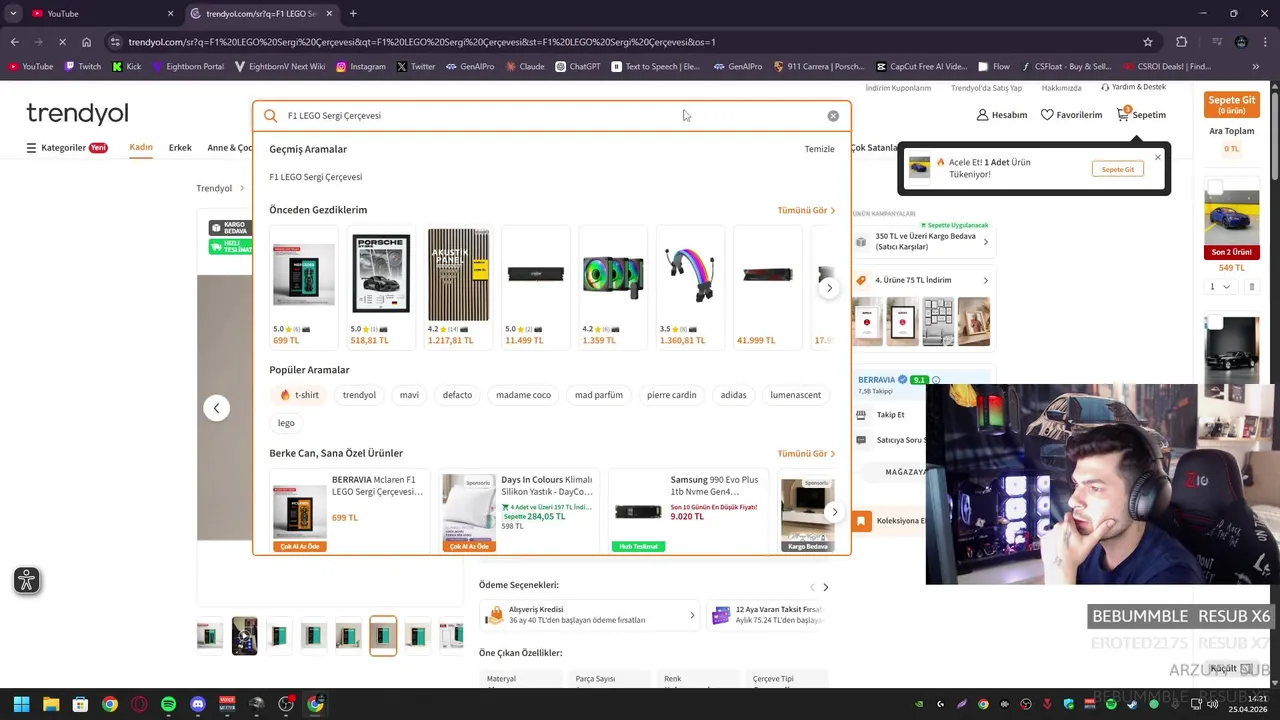Screen dimensions: 1280x720
Task: Expand Alışveriş Kredisi payment option
Action: (x=588, y=615)
